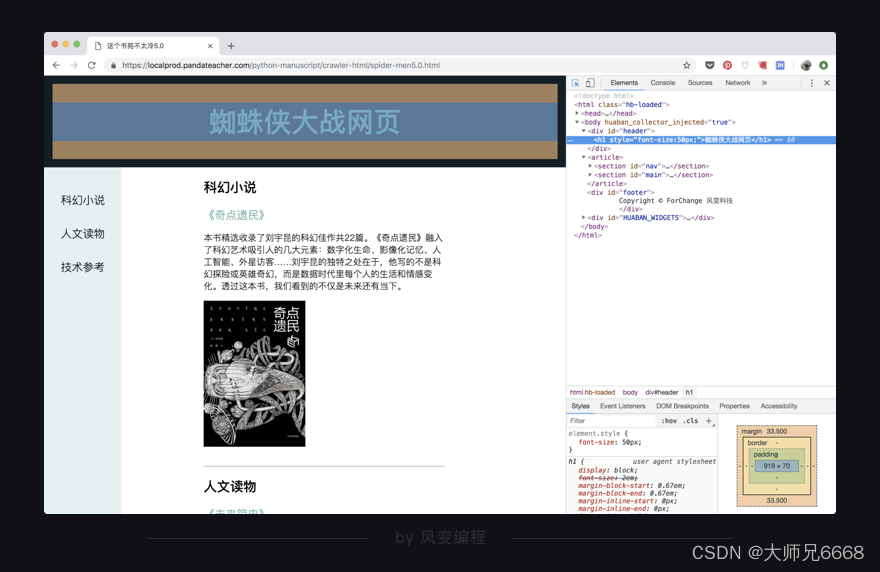This screenshot has width=880, height=572.
Task: Expand the section id main node
Action: (x=590, y=175)
